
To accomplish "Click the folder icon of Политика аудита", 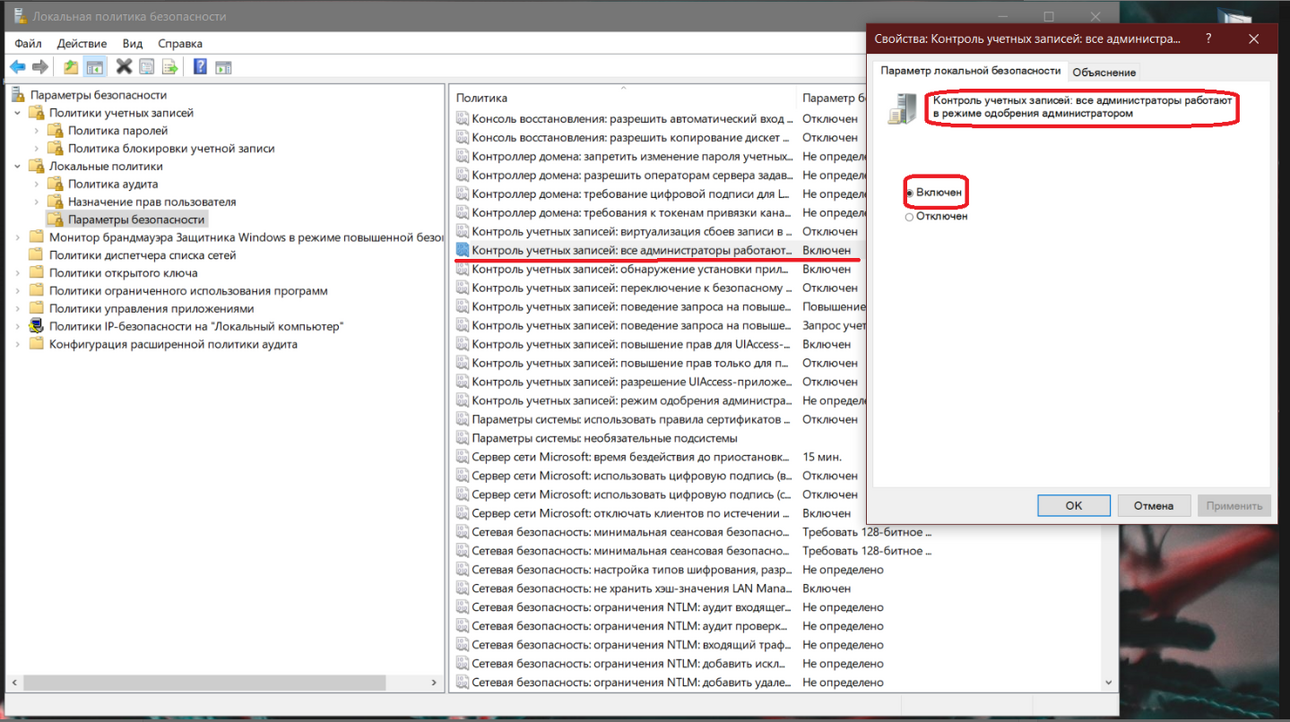I will tap(55, 184).
